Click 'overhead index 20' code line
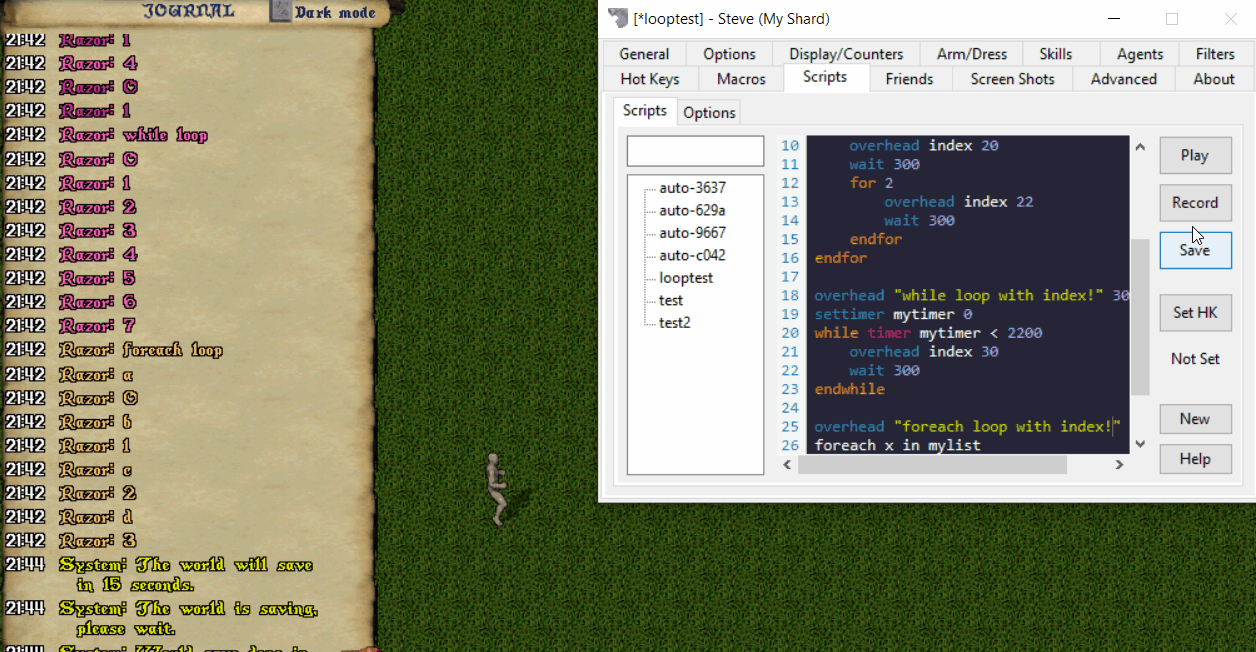Screen dimensions: 1256x652 tap(924, 146)
